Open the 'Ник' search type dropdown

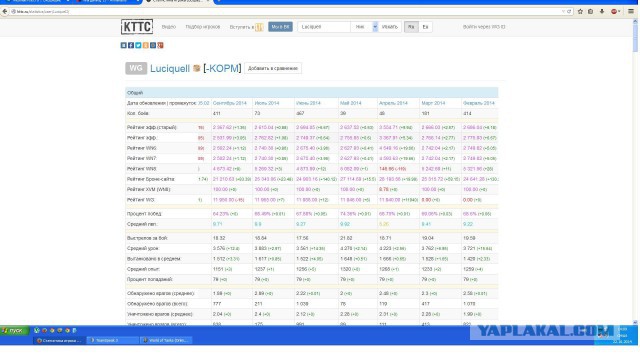click(364, 27)
